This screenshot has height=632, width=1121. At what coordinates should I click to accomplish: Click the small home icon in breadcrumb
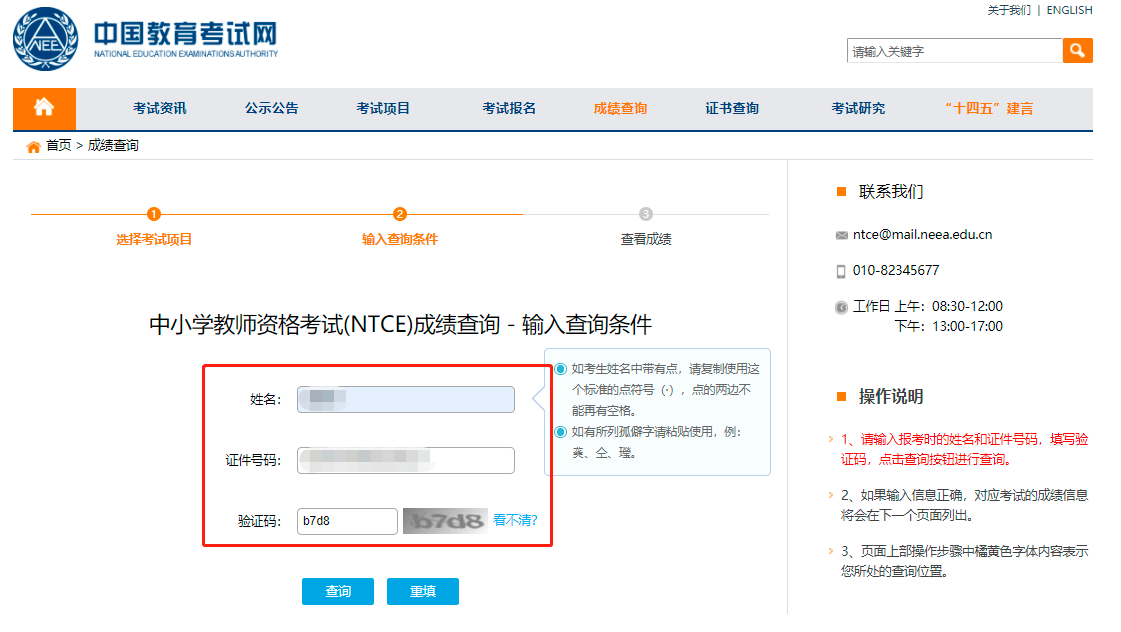[34, 146]
